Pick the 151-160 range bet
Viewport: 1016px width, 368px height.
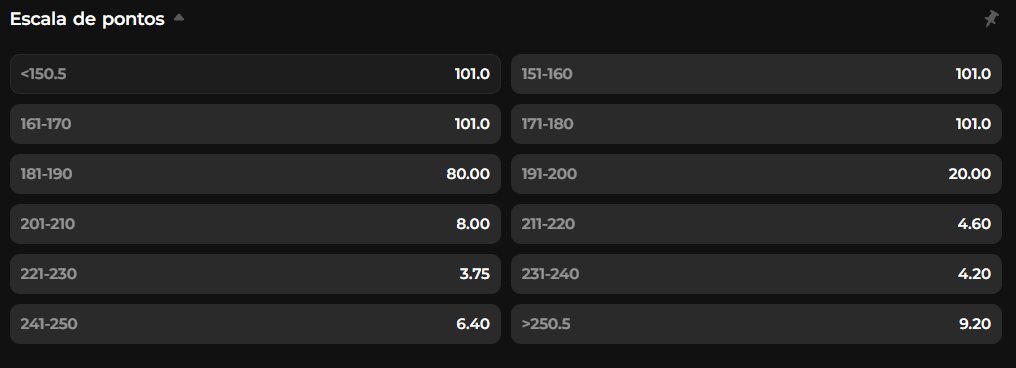[x=756, y=74]
